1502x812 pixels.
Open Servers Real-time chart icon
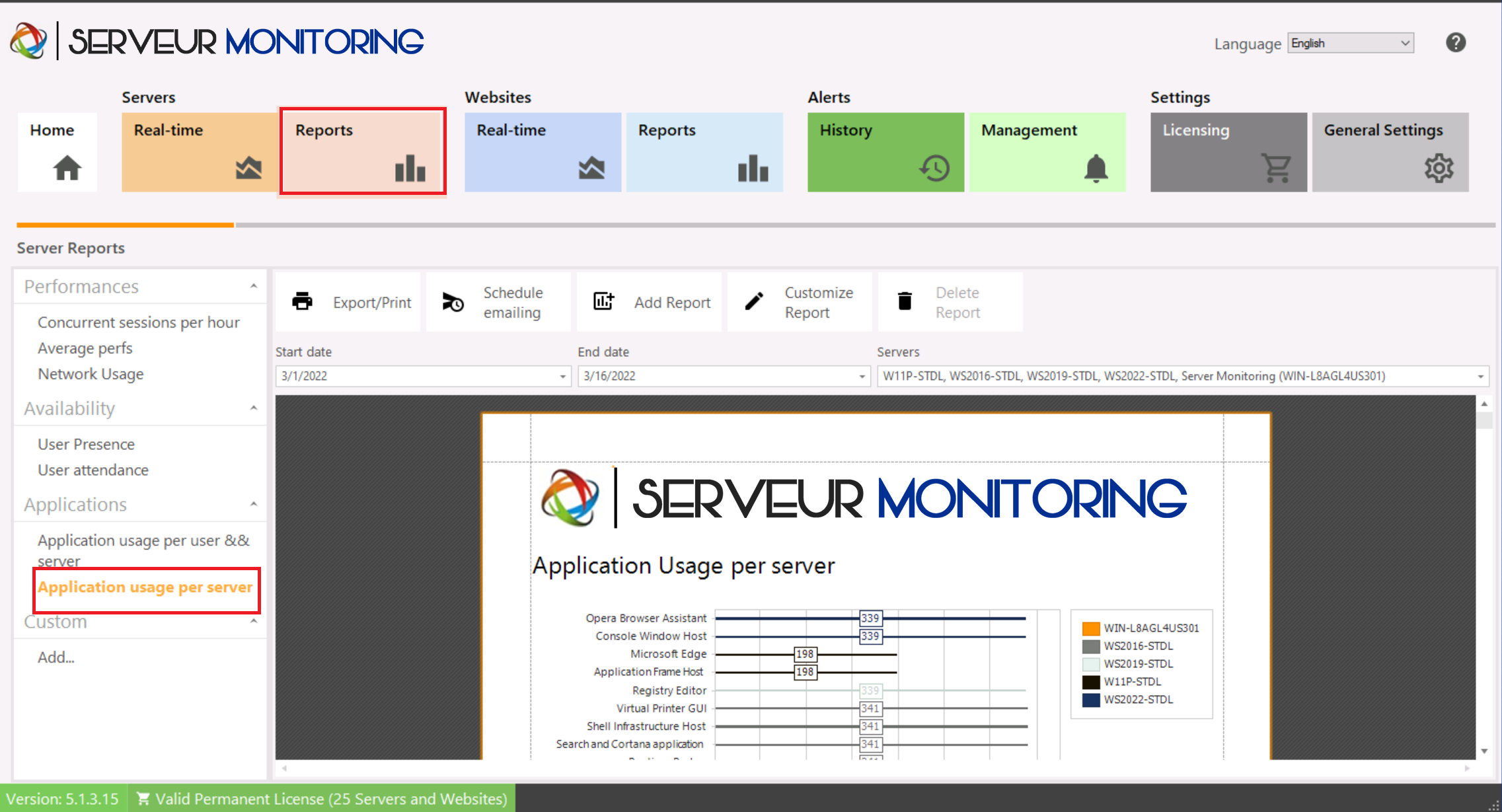point(248,168)
